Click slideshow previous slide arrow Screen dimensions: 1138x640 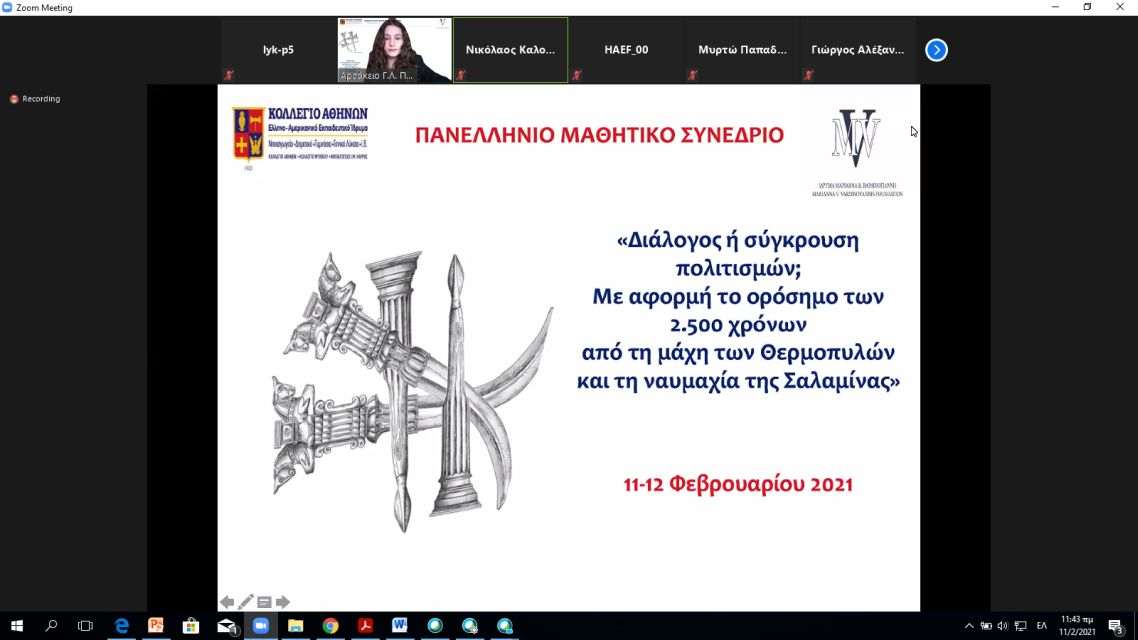[x=227, y=602]
